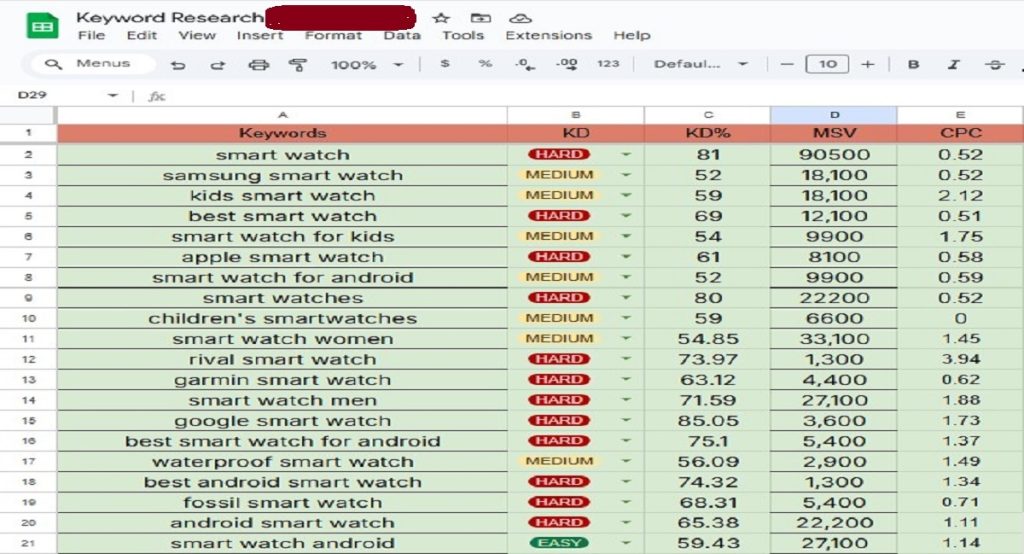
Task: Click MEDIUM chip in smart watch women row
Action: pyautogui.click(x=559, y=338)
